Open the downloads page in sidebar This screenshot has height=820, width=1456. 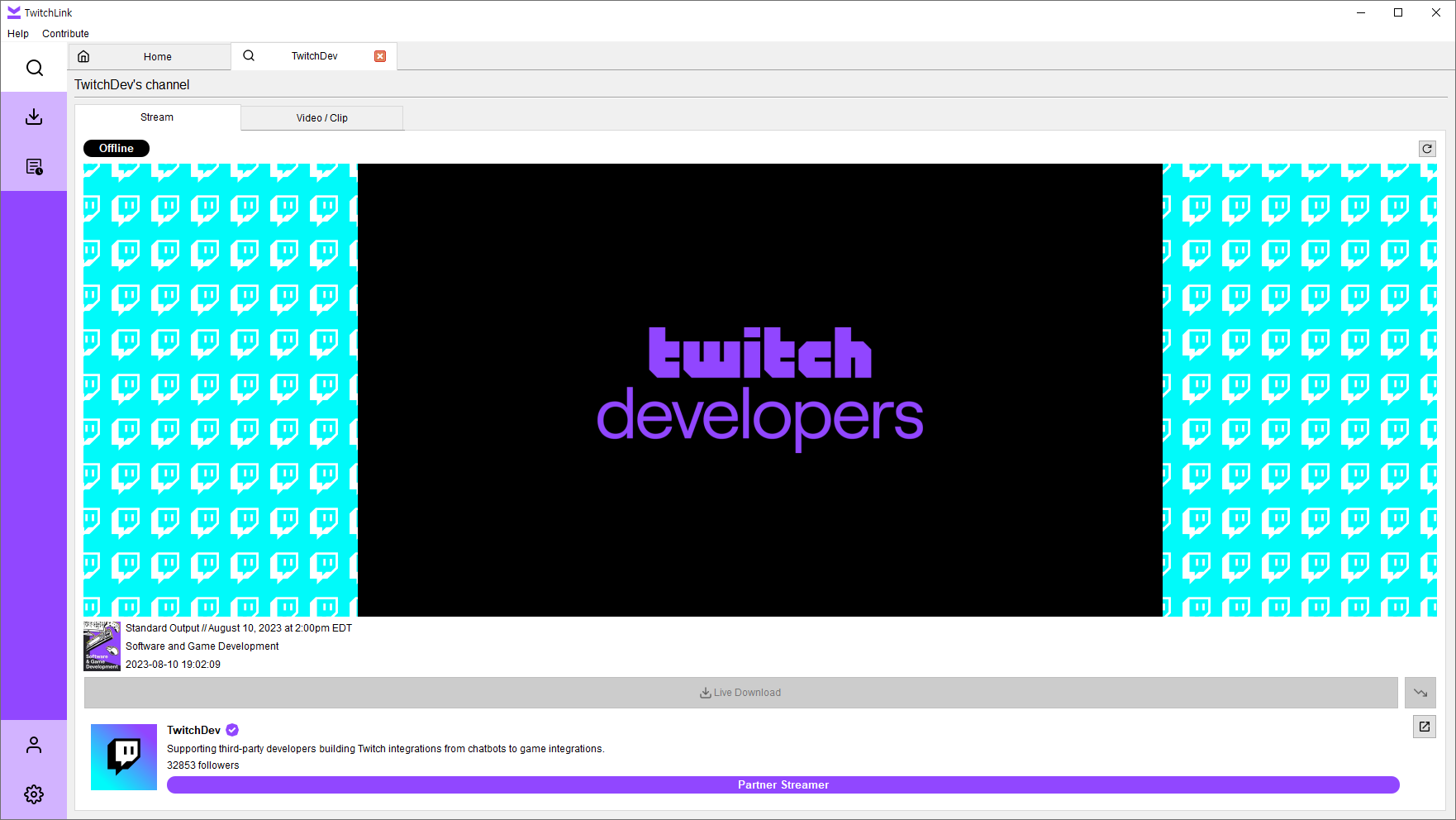34,117
